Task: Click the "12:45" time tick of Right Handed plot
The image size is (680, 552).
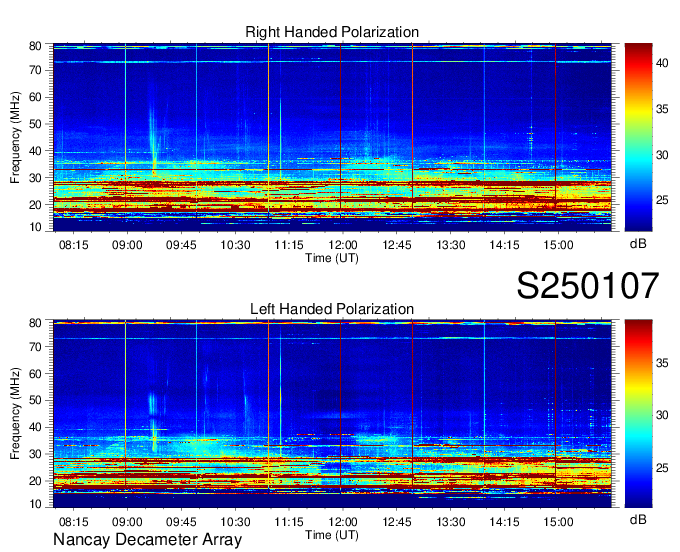Action: (397, 245)
